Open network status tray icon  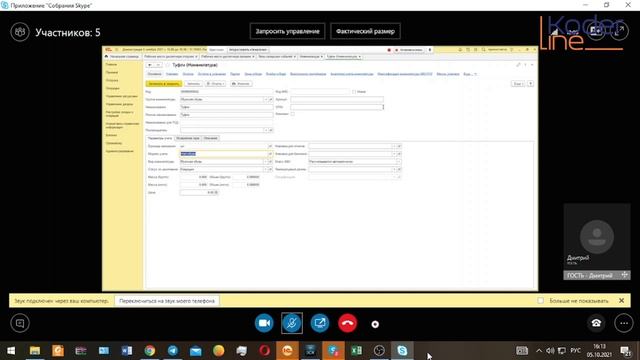pyautogui.click(x=562, y=351)
